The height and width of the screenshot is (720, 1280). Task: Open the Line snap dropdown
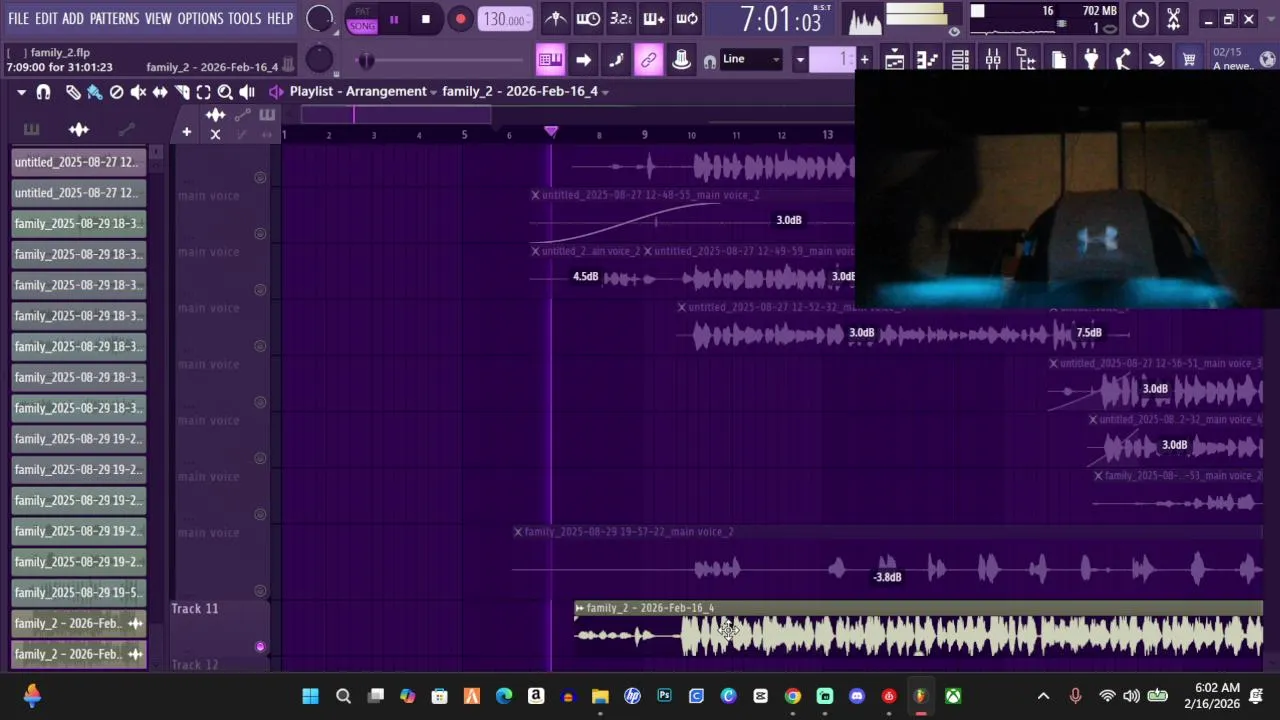click(751, 60)
